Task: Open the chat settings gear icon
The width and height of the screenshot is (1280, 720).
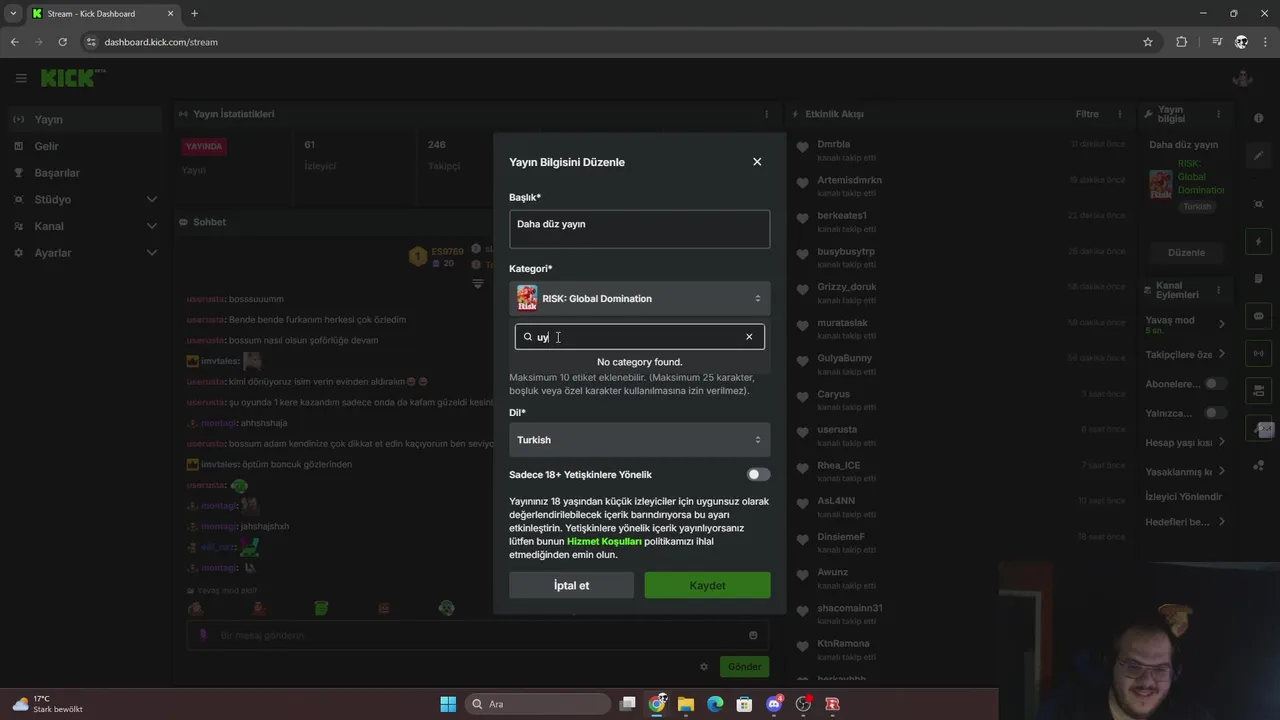Action: coord(704,667)
